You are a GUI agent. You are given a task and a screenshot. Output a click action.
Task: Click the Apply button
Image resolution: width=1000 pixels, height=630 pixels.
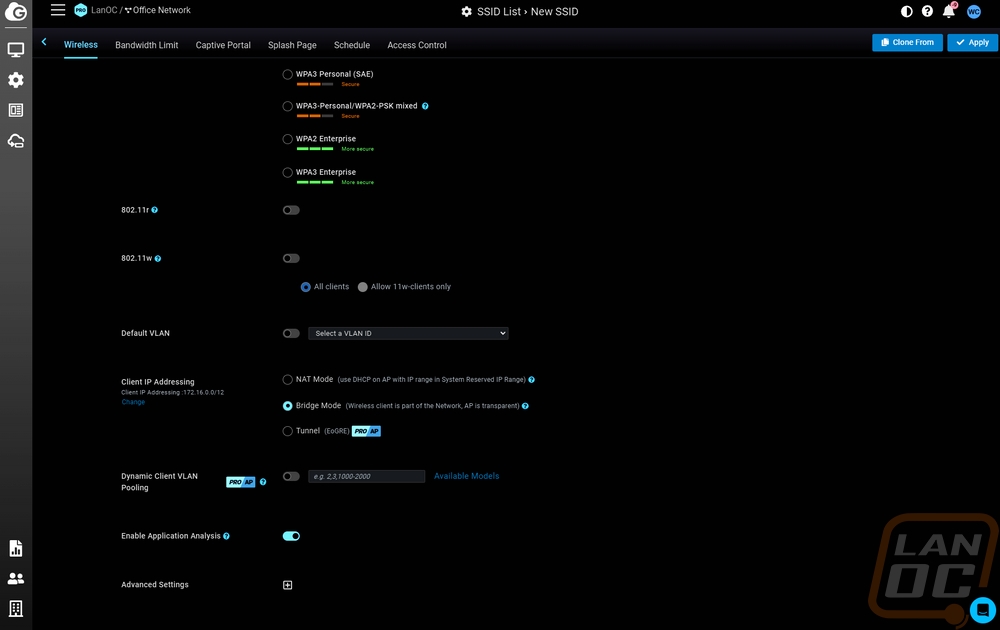(x=972, y=42)
